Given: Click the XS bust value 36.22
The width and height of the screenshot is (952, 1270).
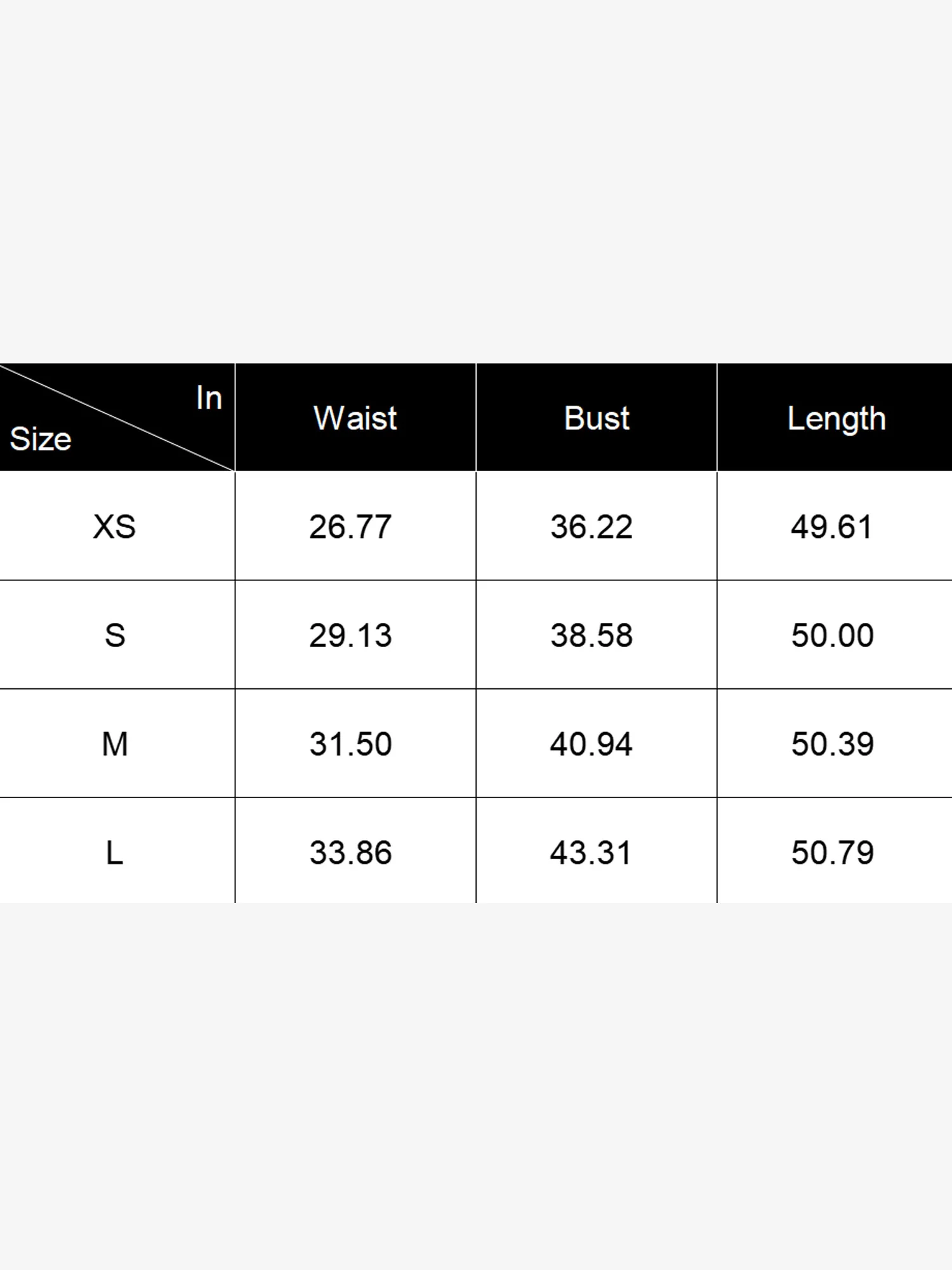Looking at the screenshot, I should (x=592, y=526).
